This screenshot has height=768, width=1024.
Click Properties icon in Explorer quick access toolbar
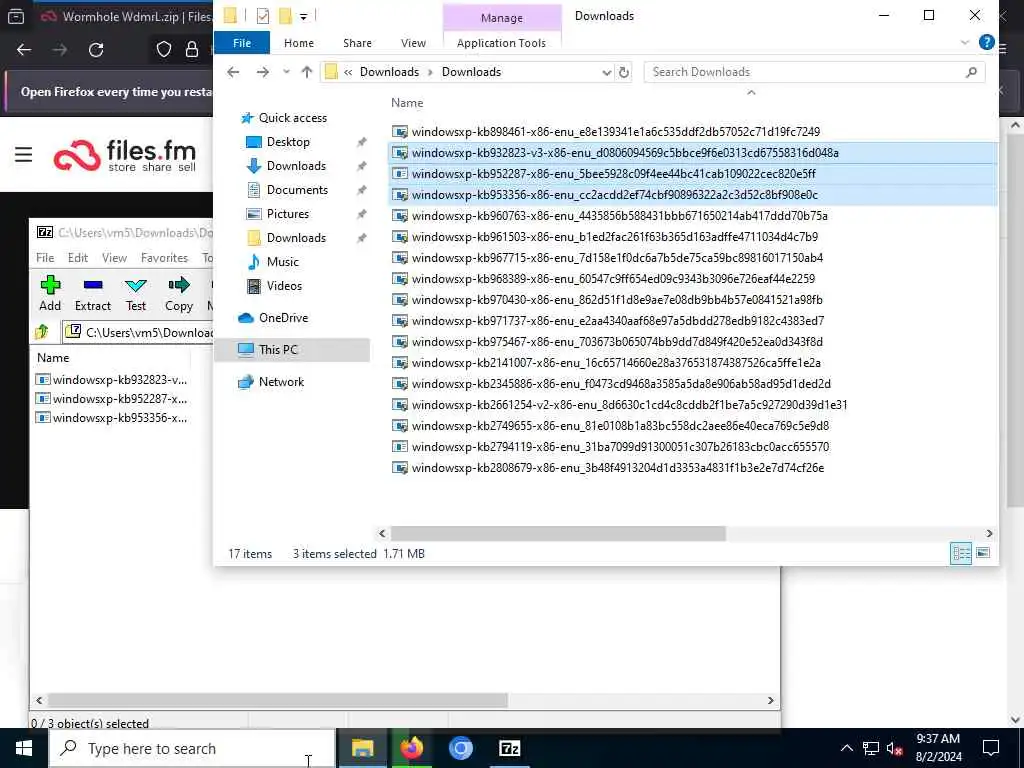pyautogui.click(x=263, y=16)
